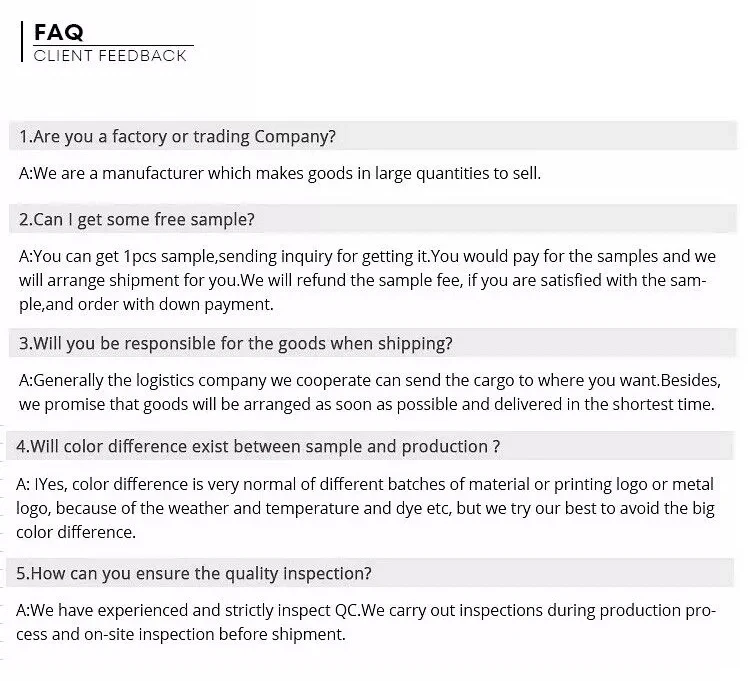Viewport: 750px width, 681px height.
Task: Click the line 'cess and on-site inspection before shipment.'
Action: pyautogui.click(x=182, y=634)
